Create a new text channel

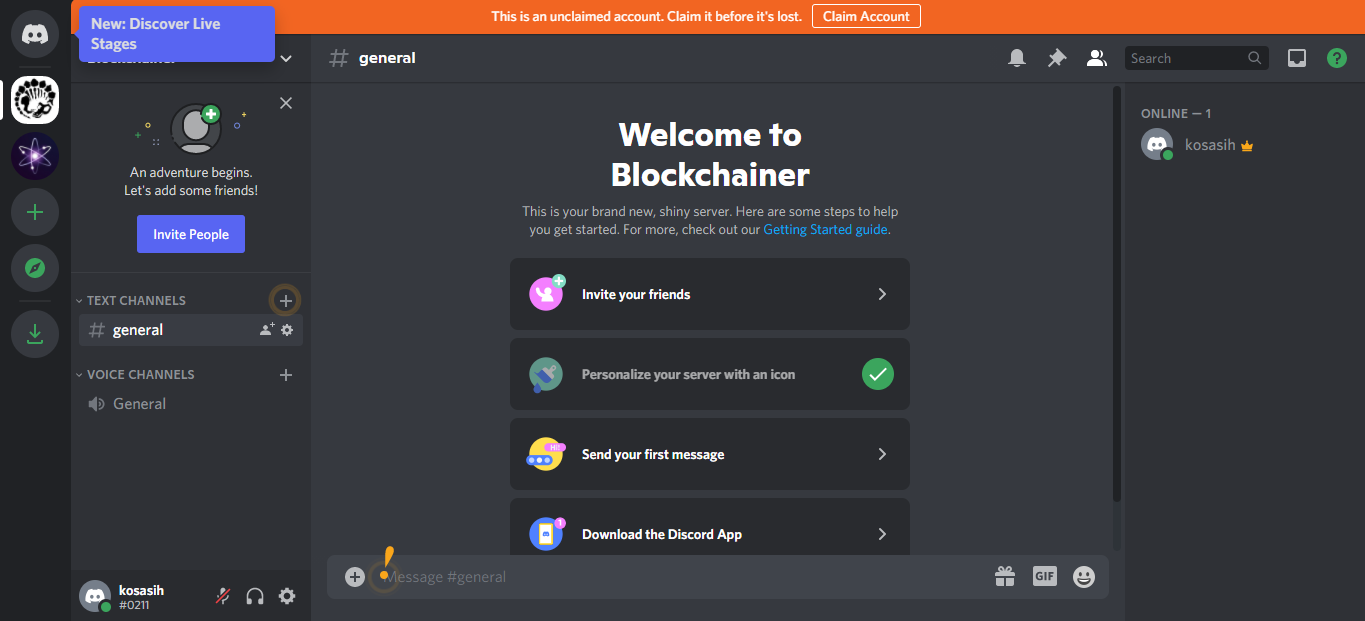(x=286, y=300)
